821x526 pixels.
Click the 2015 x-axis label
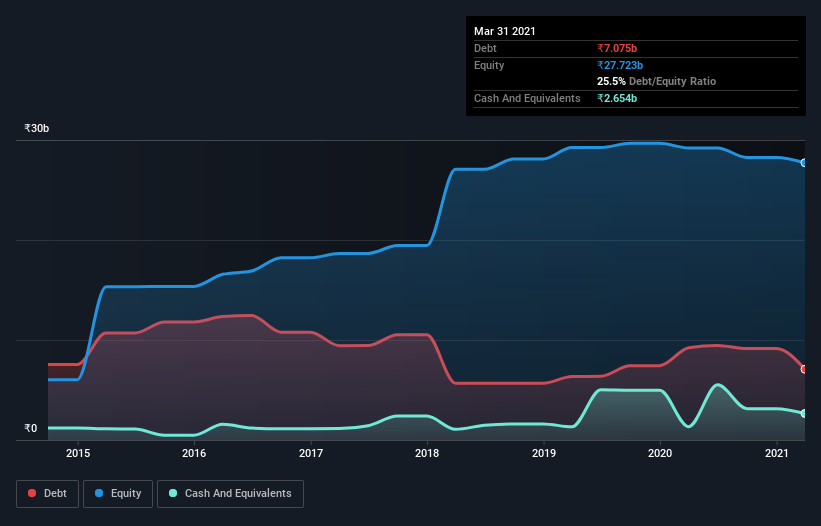pyautogui.click(x=78, y=453)
